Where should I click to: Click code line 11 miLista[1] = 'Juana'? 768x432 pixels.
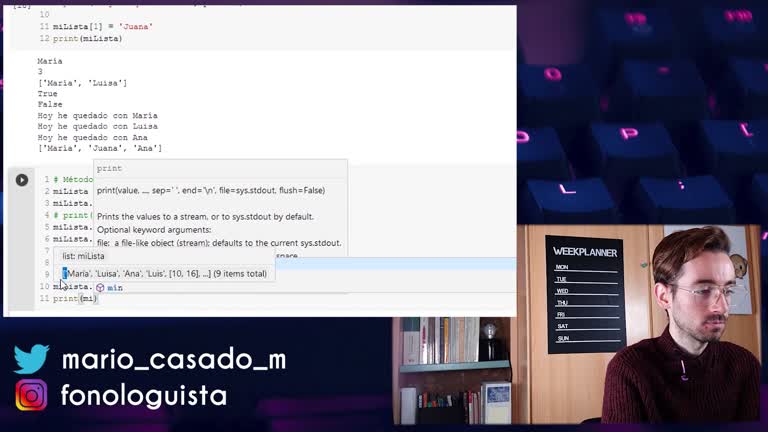coord(103,26)
